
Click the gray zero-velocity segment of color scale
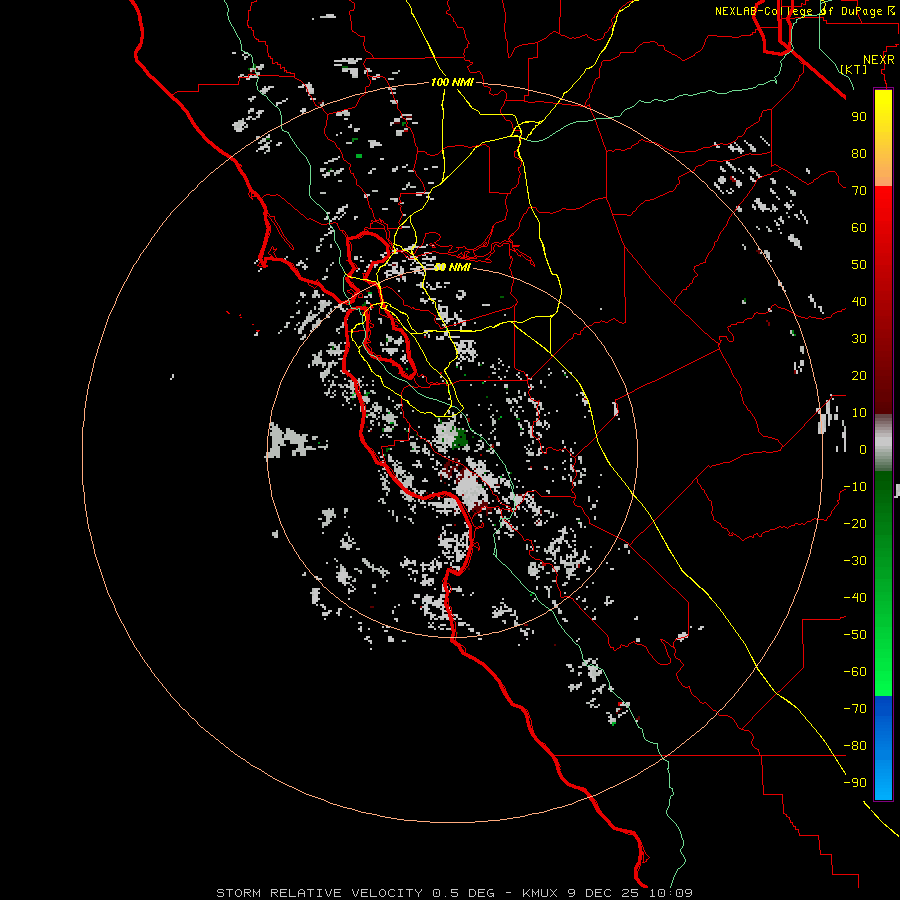pyautogui.click(x=883, y=443)
